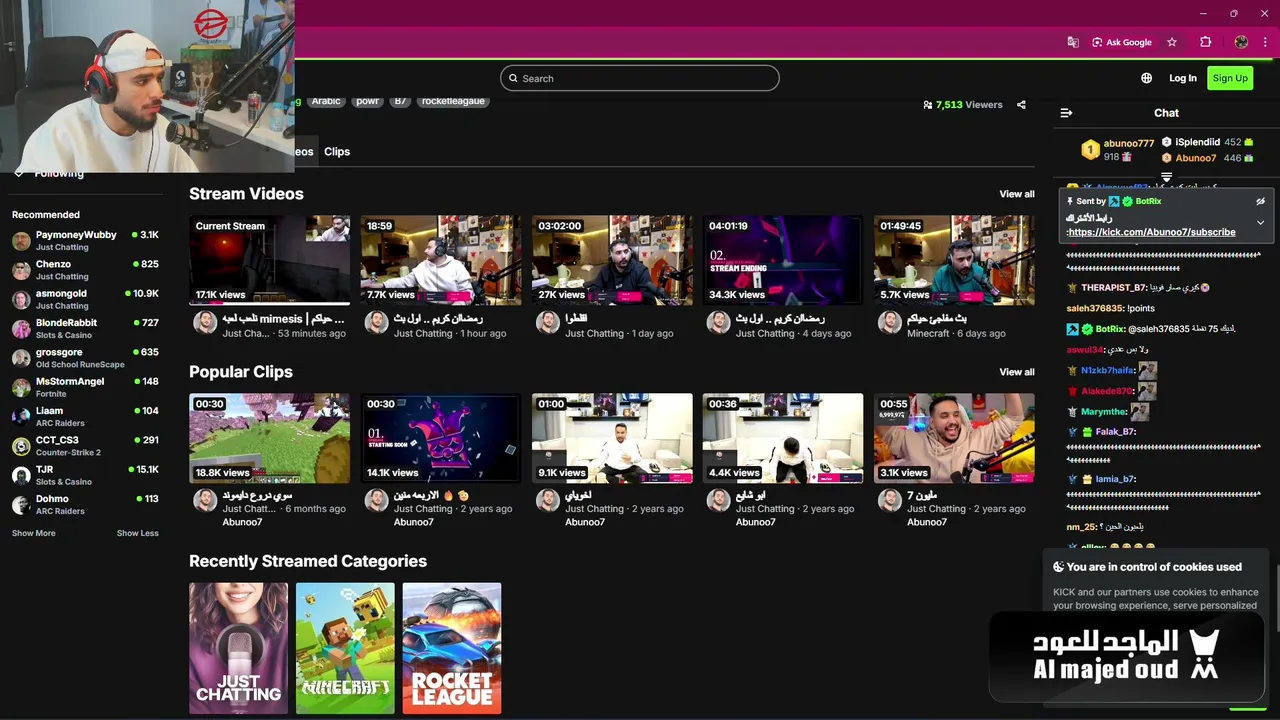Hide the pinned message with eye-slash icon
This screenshot has width=1280, height=720.
point(1260,201)
